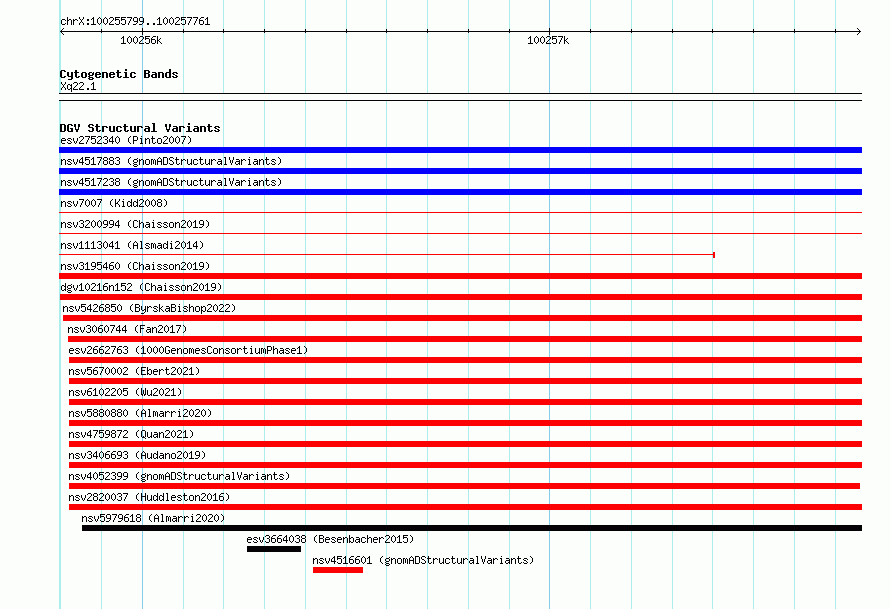The height and width of the screenshot is (609, 890).
Task: Open the nsv1113041 (Alsmadi2014) label
Action: tap(132, 245)
